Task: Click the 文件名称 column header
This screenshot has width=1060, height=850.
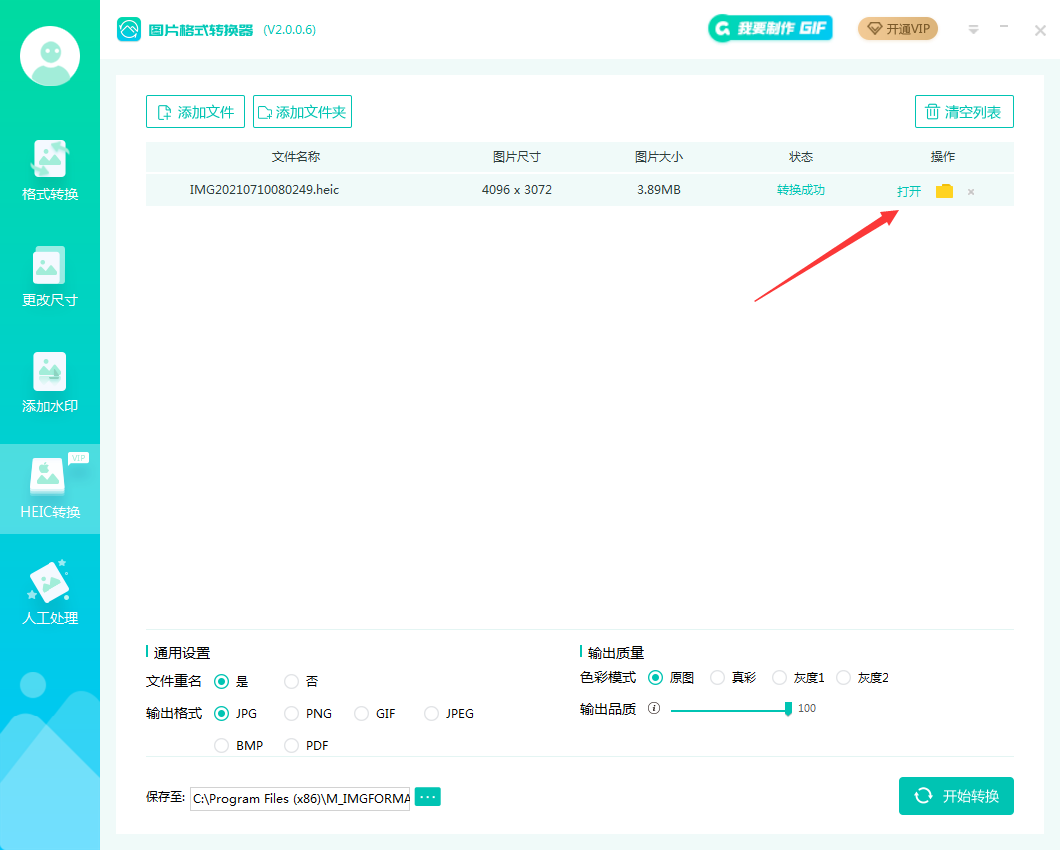Action: 295,157
